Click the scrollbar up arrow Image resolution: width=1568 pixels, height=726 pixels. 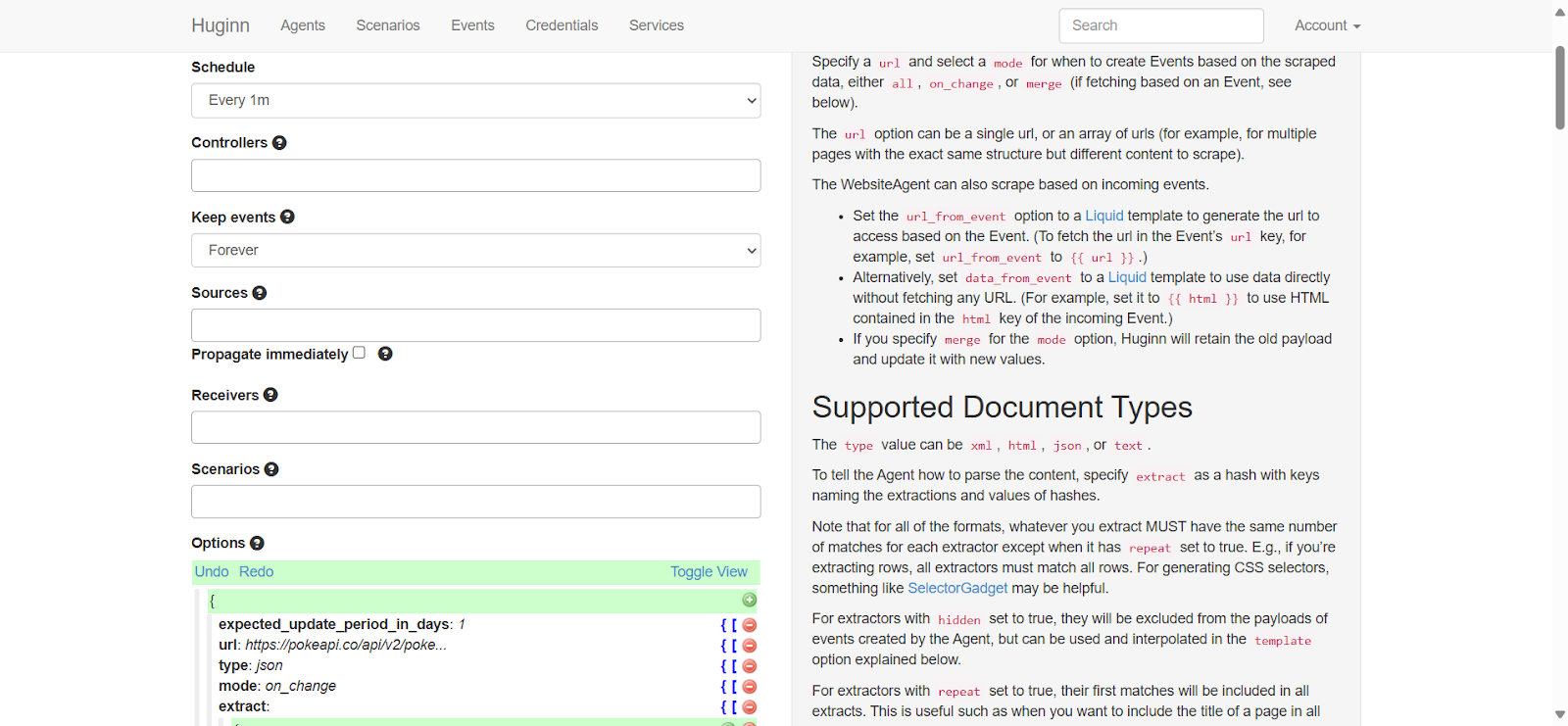coord(1560,12)
